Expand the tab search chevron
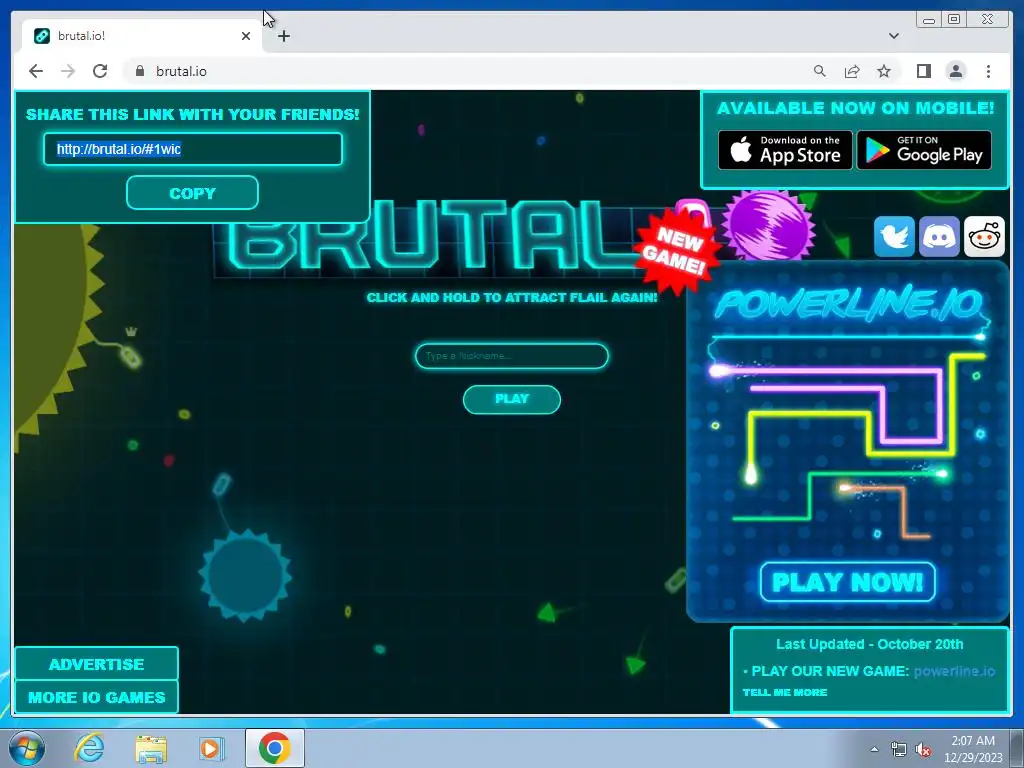 (x=894, y=36)
